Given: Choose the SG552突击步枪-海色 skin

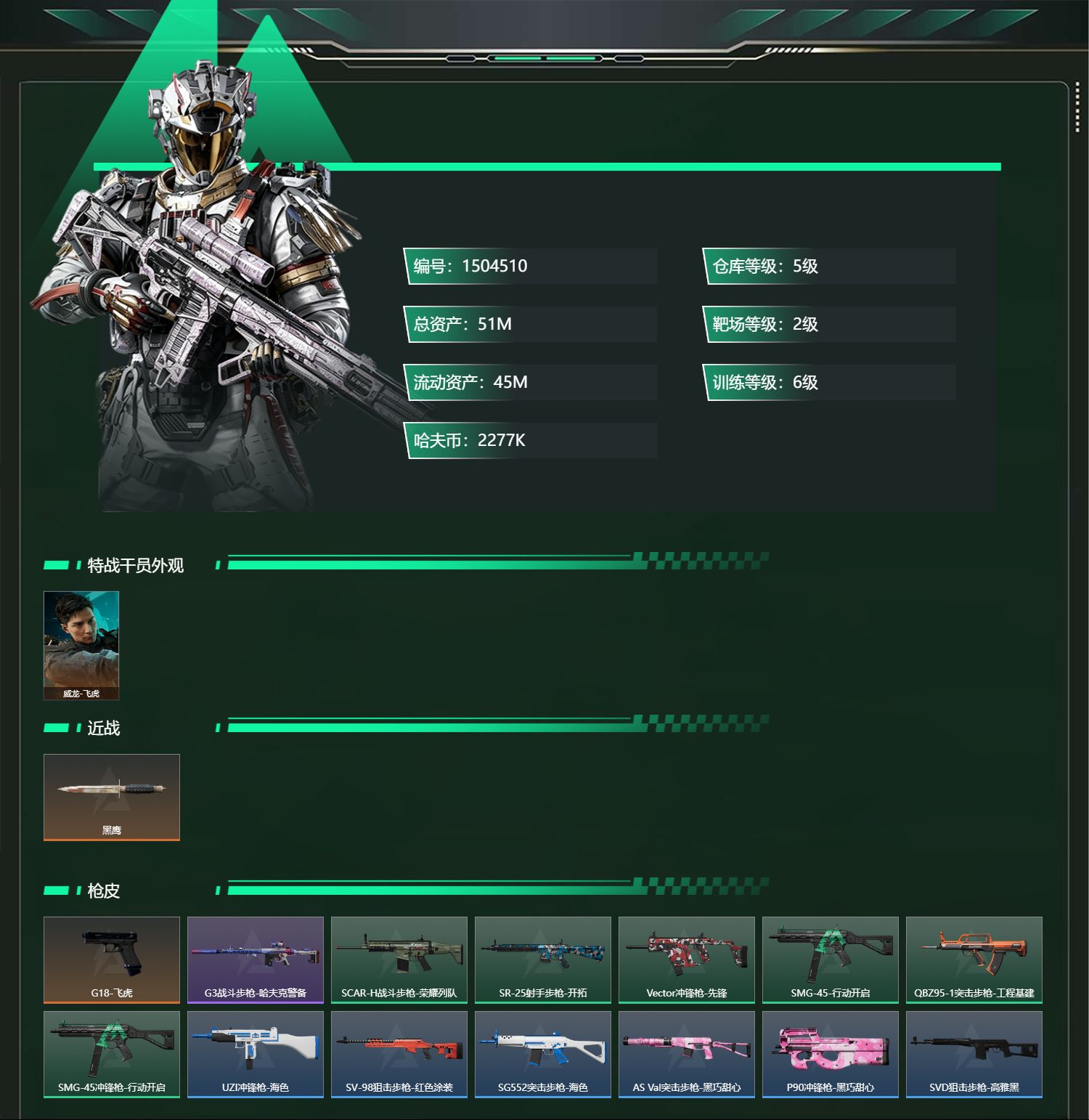Looking at the screenshot, I should click(543, 1055).
